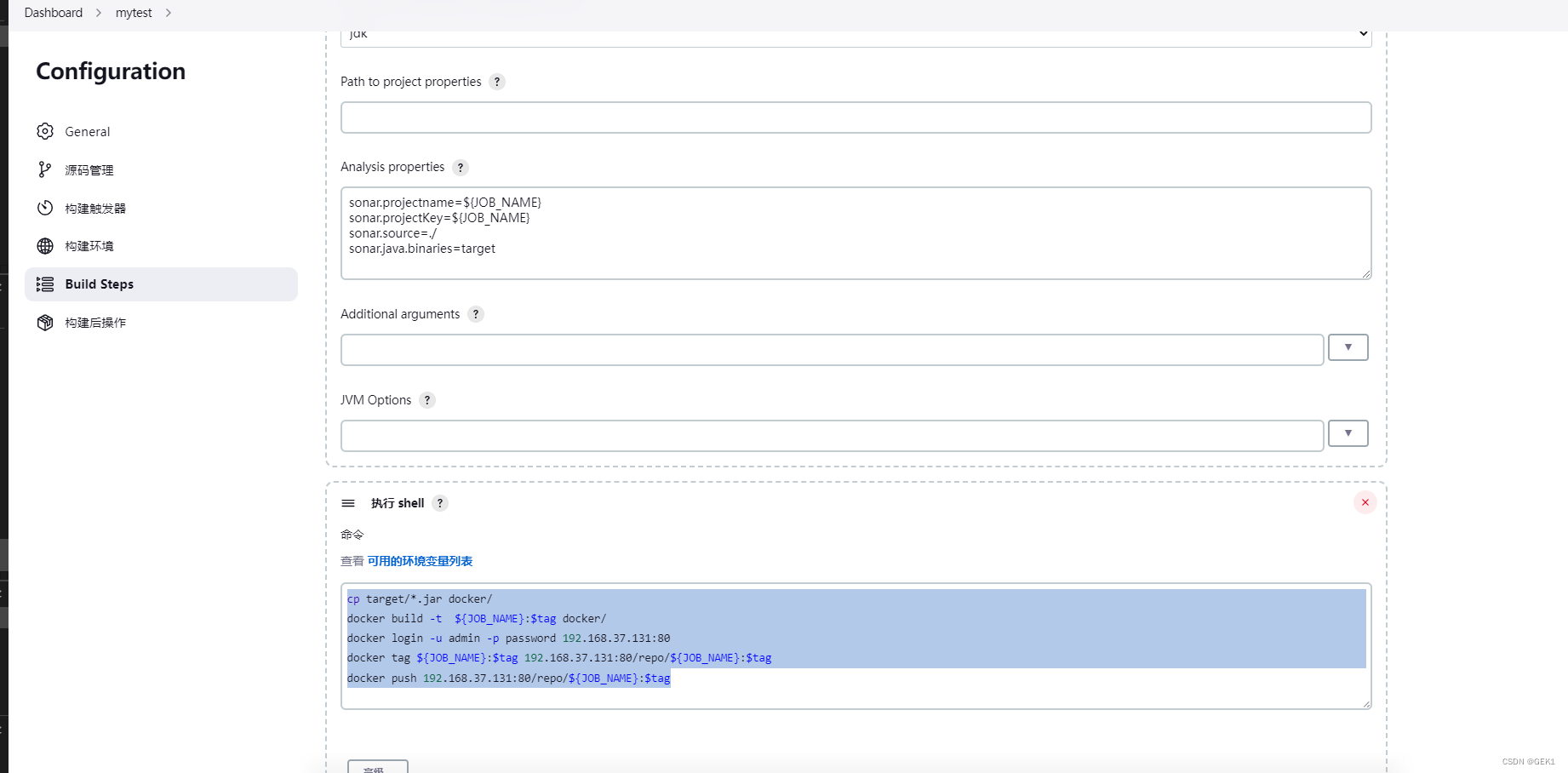Click the docker push command line
The image size is (1568, 773).
(x=509, y=679)
